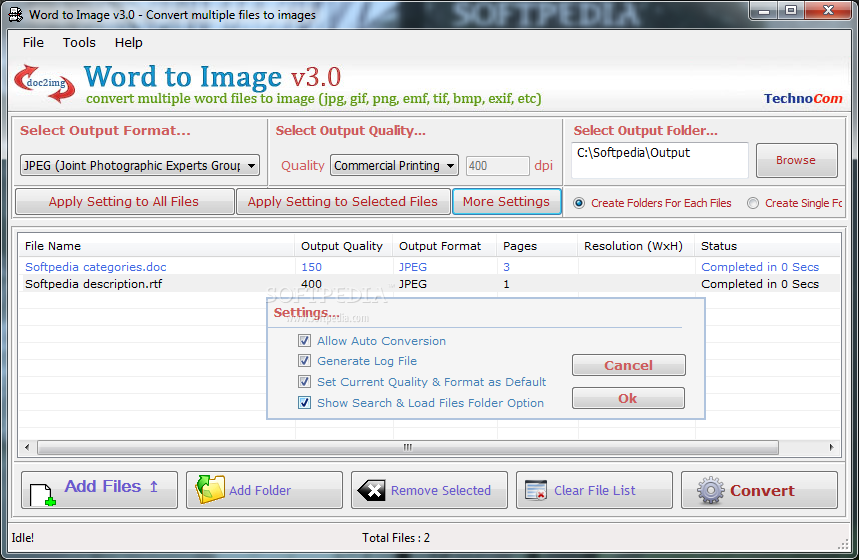Click the Idle! status text
The width and height of the screenshot is (859, 560).
pos(22,538)
